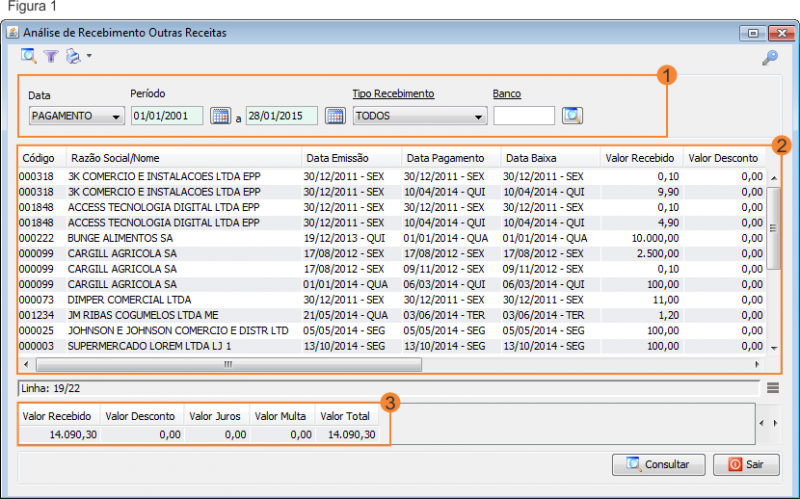Click the magnifier search icon in toolbar
This screenshot has height=499, width=800.
pos(29,56)
